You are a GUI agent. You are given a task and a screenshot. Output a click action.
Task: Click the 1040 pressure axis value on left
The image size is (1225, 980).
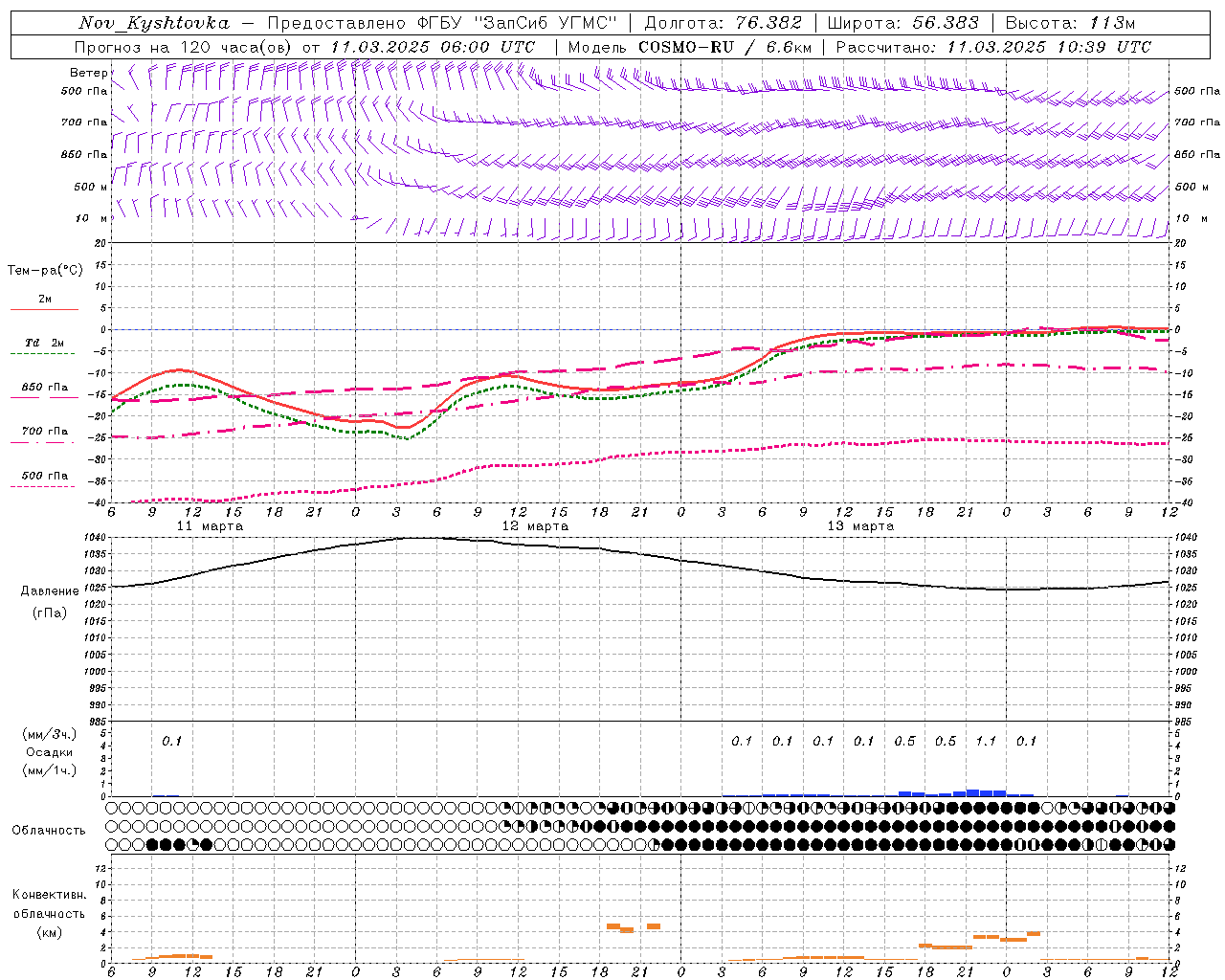point(96,538)
